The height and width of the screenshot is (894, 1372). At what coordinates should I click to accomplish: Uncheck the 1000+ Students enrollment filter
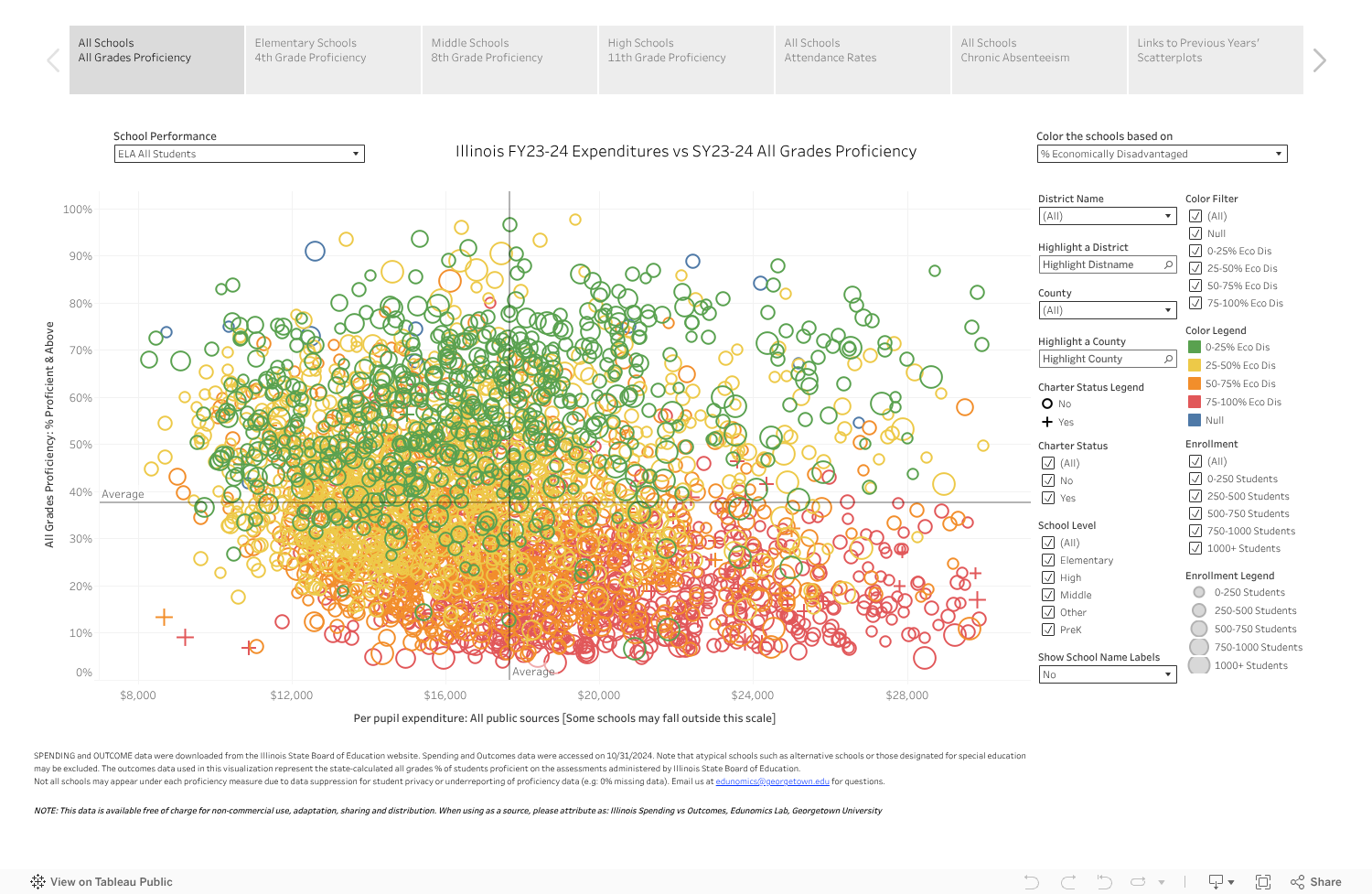1195,548
